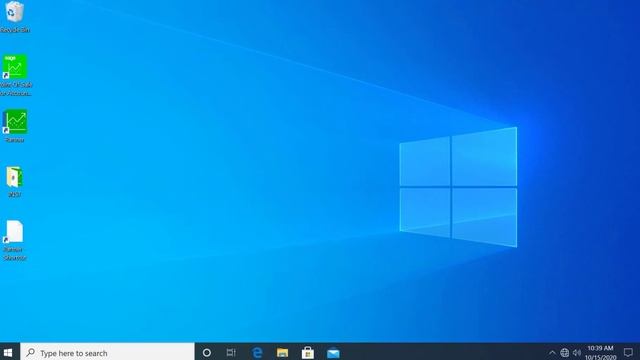Open File Explorer from the taskbar
This screenshot has width=640, height=360.
coord(282,353)
